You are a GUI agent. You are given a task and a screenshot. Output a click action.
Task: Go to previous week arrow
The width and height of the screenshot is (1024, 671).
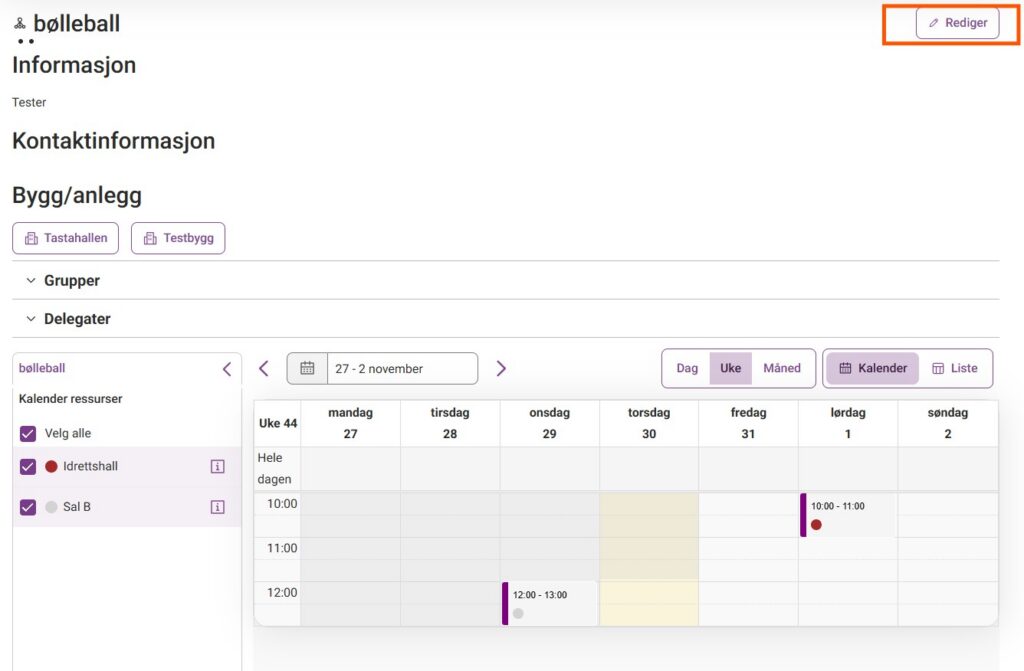tap(264, 368)
